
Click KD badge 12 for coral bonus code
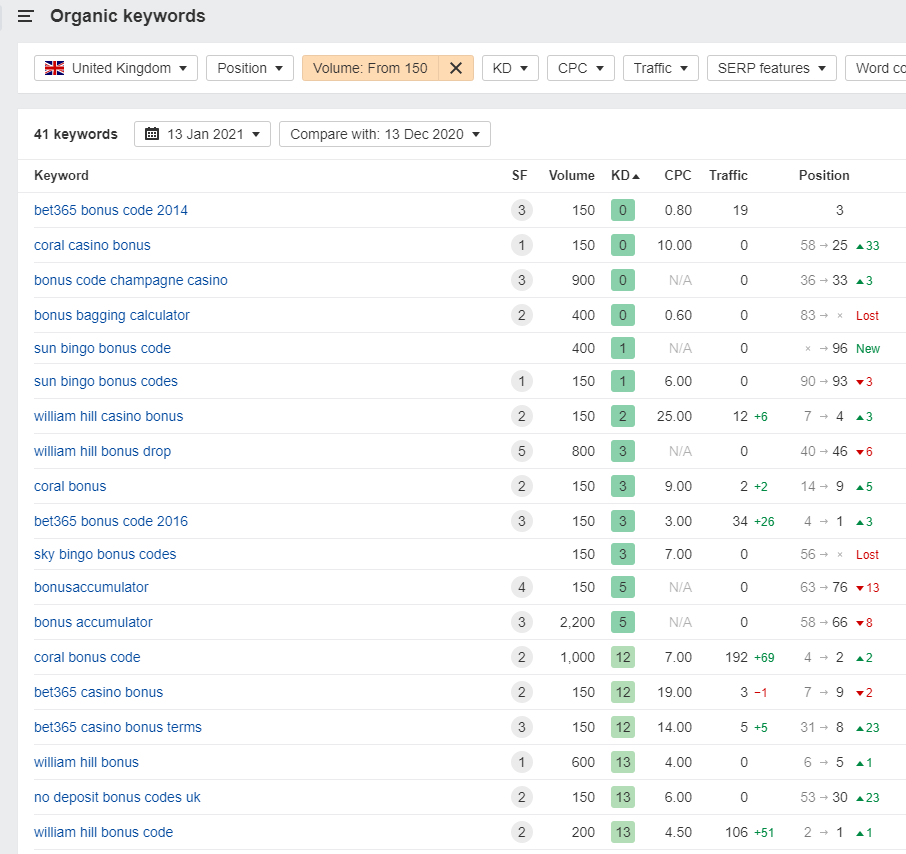click(x=622, y=657)
